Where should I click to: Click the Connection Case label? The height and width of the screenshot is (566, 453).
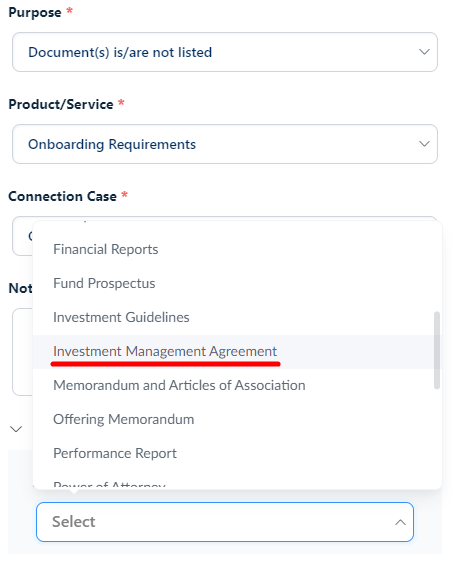[62, 196]
